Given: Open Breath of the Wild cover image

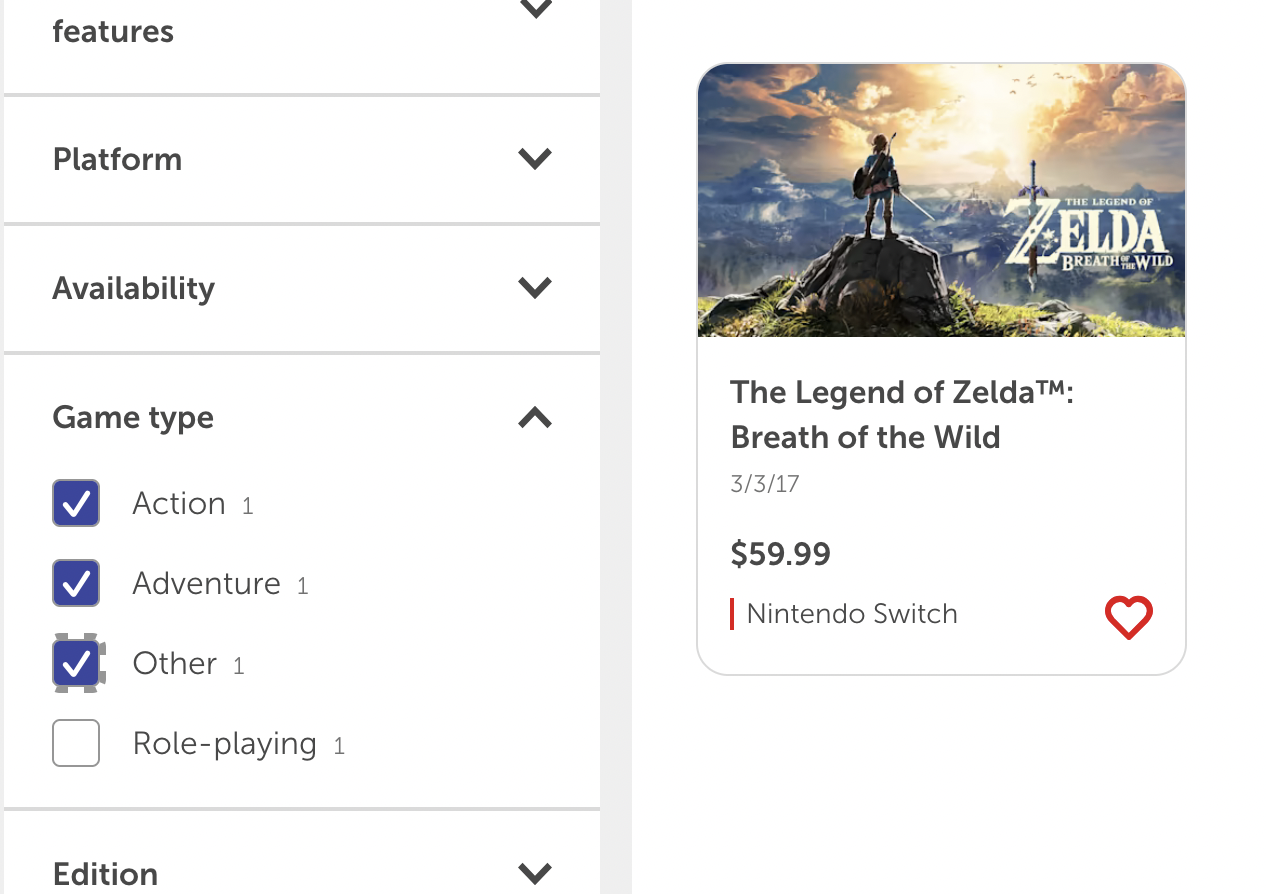Looking at the screenshot, I should 941,200.
